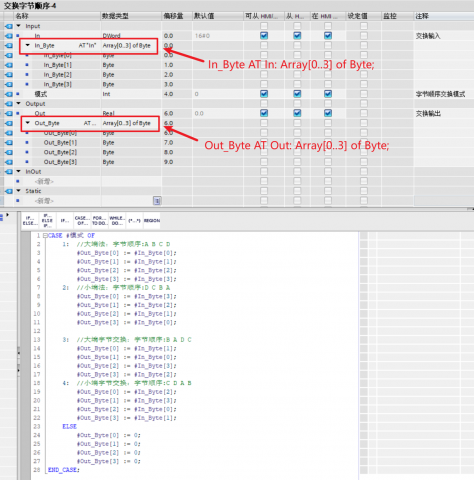The height and width of the screenshot is (480, 474).
Task: Collapse the In_Byte array node
Action: pos(28,45)
